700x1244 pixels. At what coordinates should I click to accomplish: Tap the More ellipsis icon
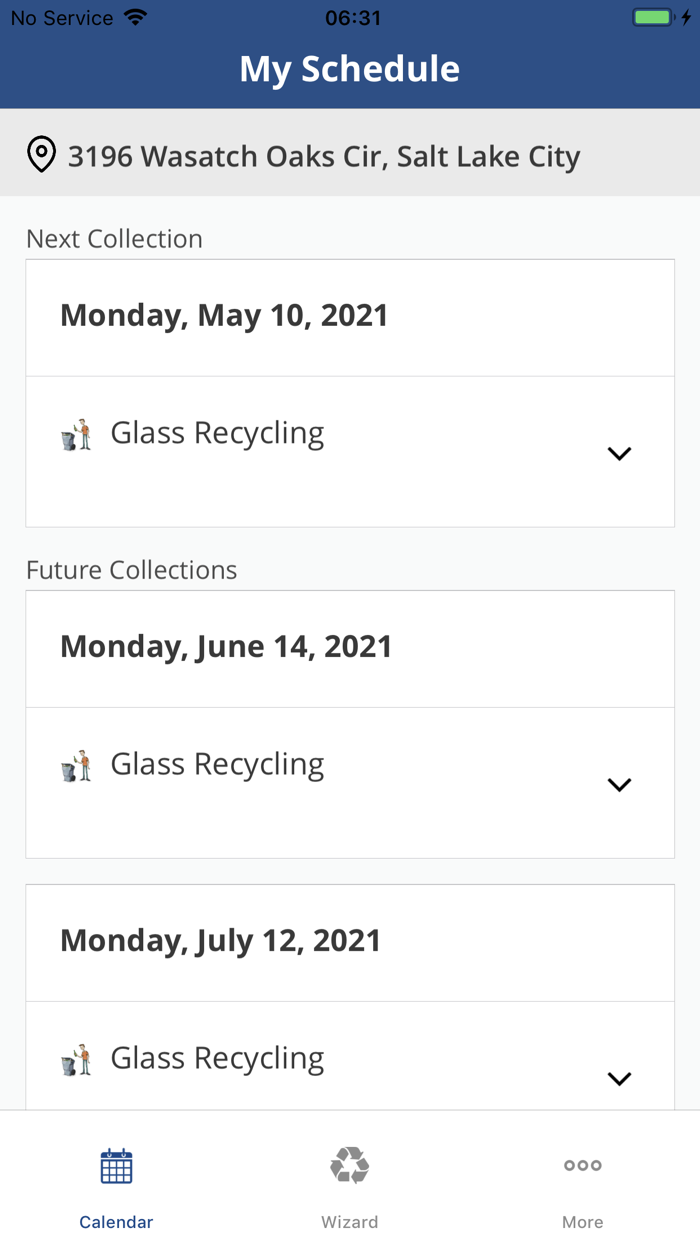coord(582,1165)
